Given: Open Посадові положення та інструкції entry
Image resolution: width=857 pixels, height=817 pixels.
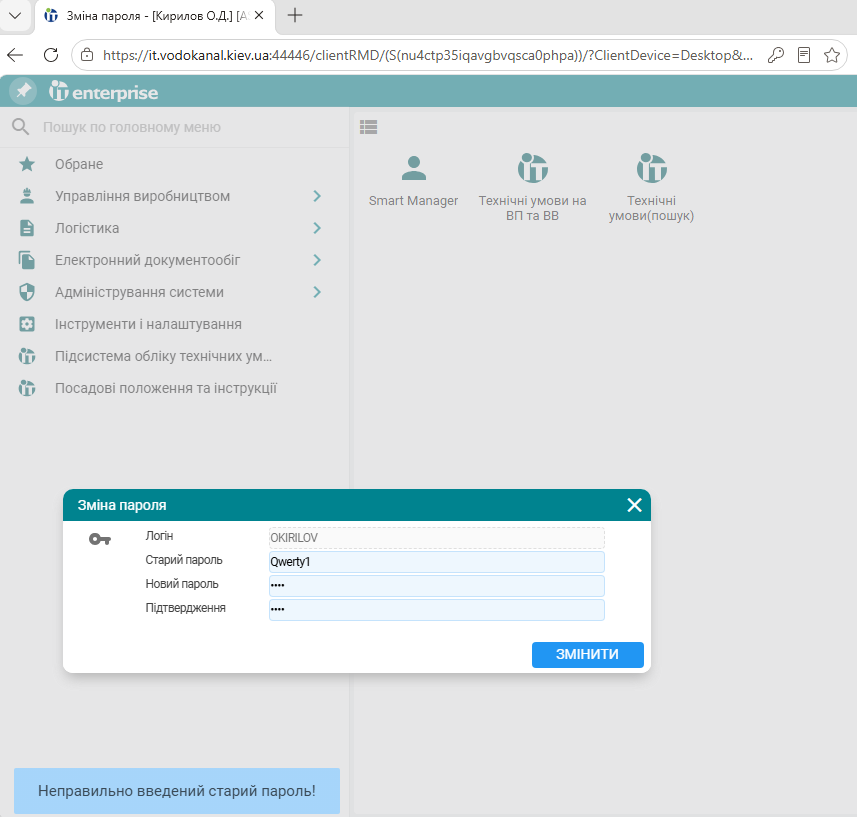Looking at the screenshot, I should tap(174, 388).
